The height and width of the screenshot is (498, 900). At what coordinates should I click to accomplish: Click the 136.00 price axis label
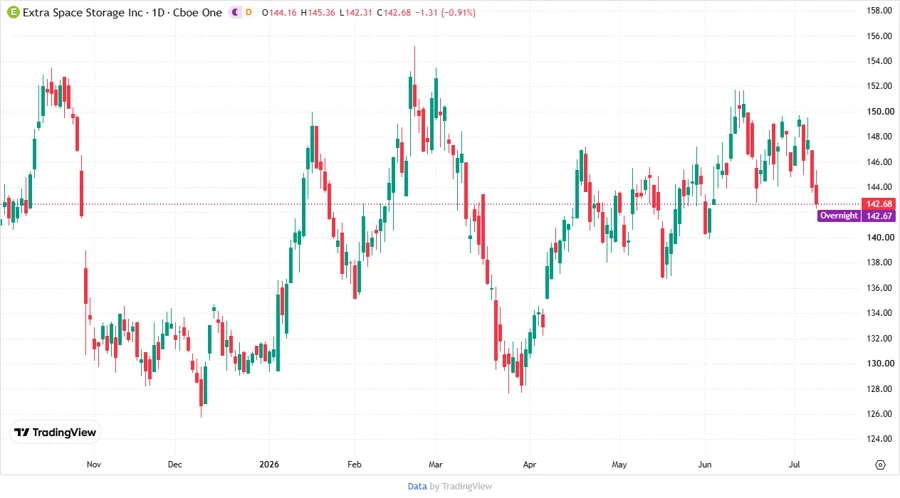pos(879,287)
